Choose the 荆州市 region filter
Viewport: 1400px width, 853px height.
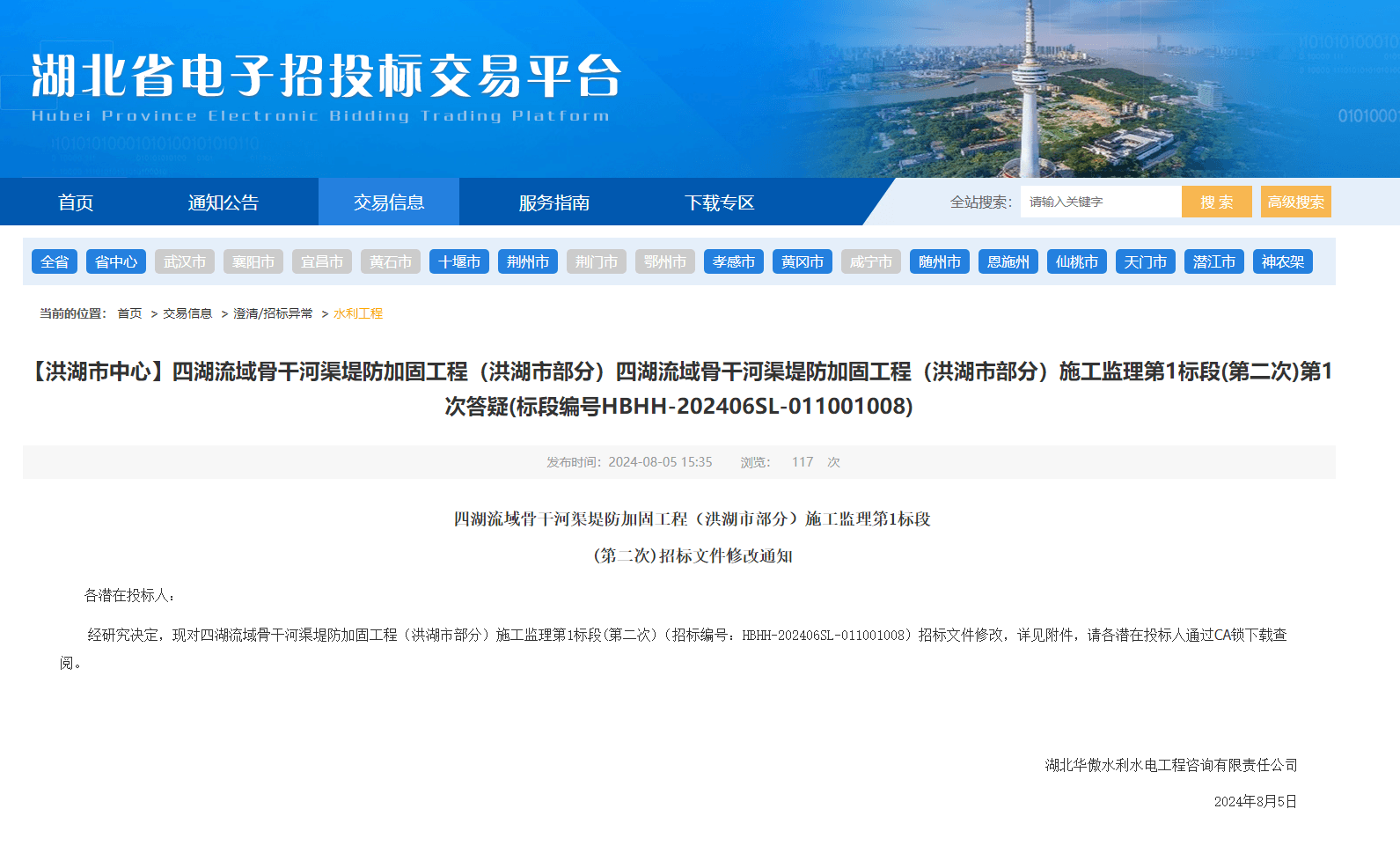[528, 261]
